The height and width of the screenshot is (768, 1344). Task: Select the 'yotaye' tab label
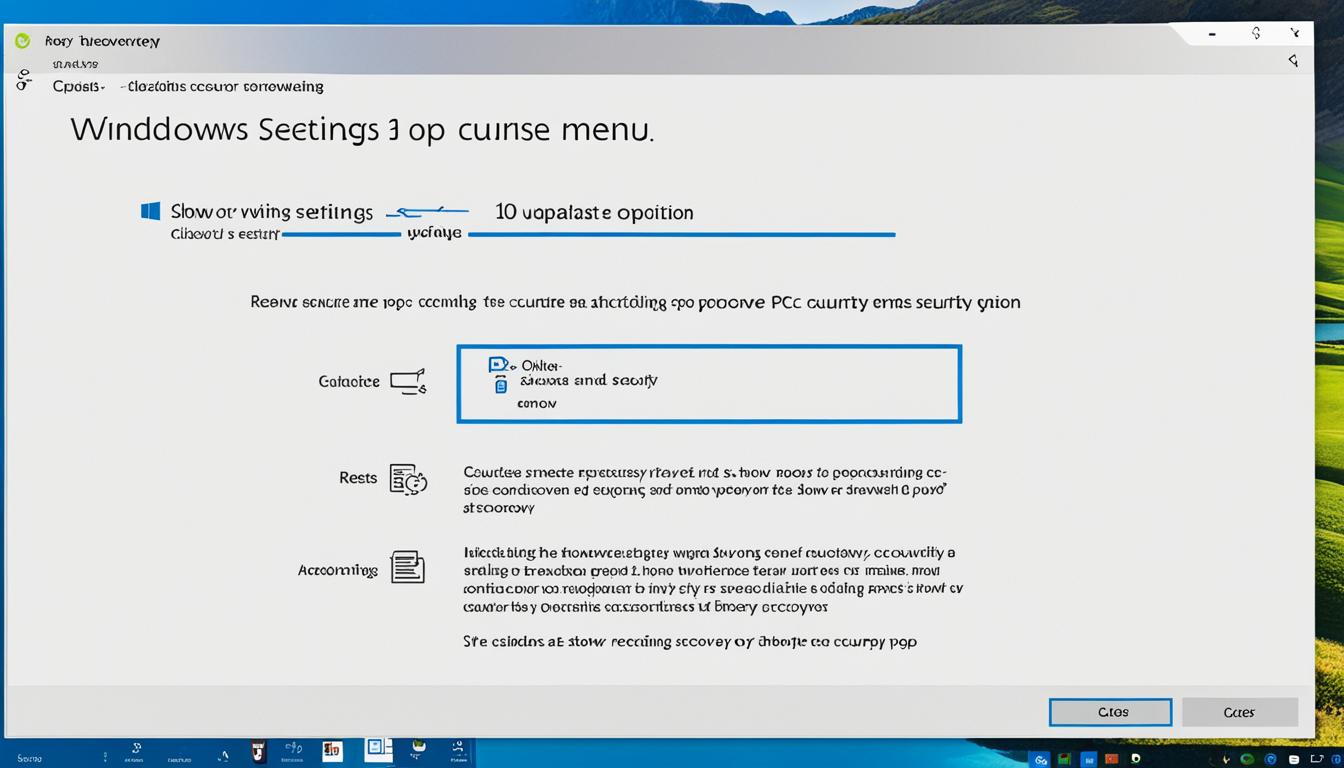[x=435, y=233]
